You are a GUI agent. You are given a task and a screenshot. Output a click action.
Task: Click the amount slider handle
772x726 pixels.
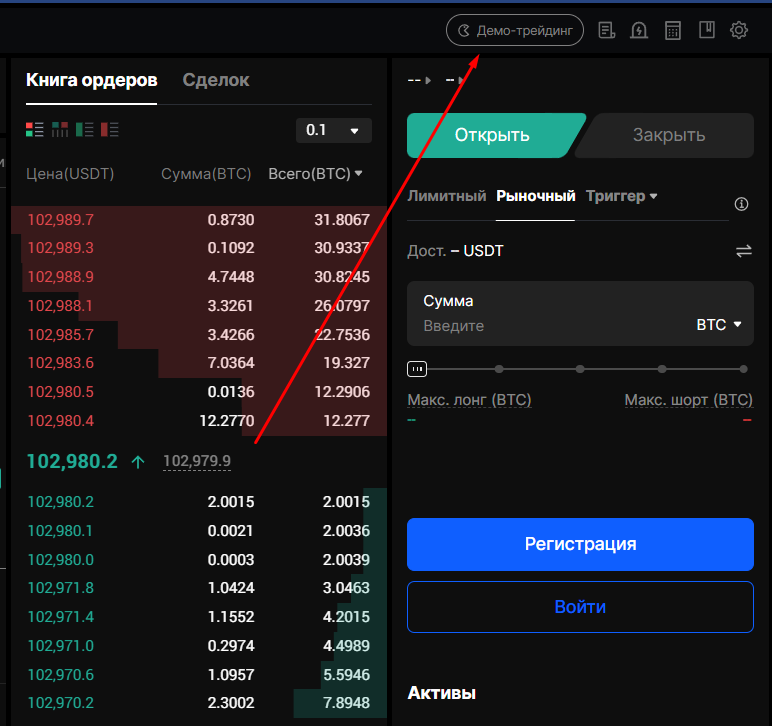417,369
